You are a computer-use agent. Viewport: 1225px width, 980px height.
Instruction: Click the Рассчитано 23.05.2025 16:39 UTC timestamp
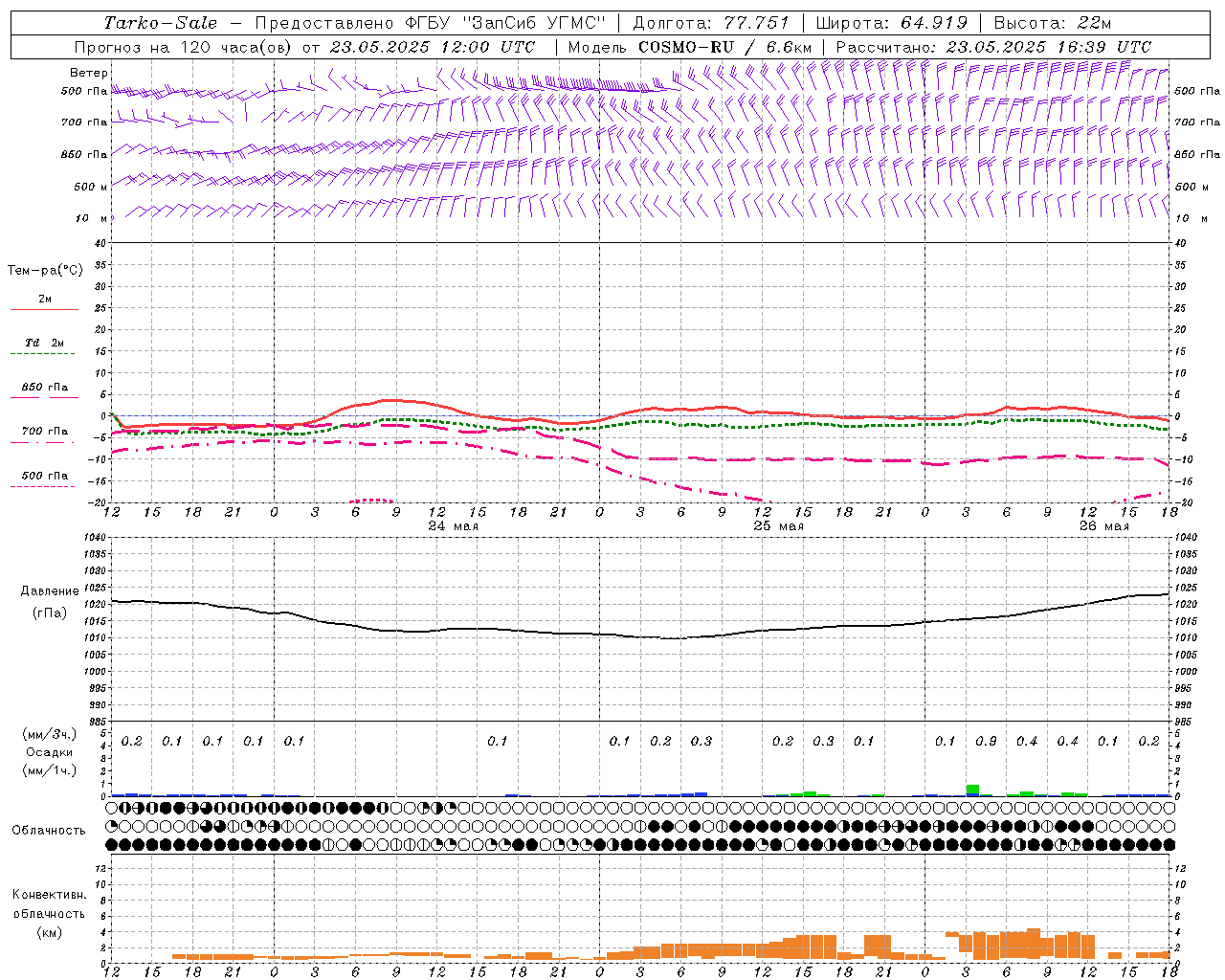point(993,47)
